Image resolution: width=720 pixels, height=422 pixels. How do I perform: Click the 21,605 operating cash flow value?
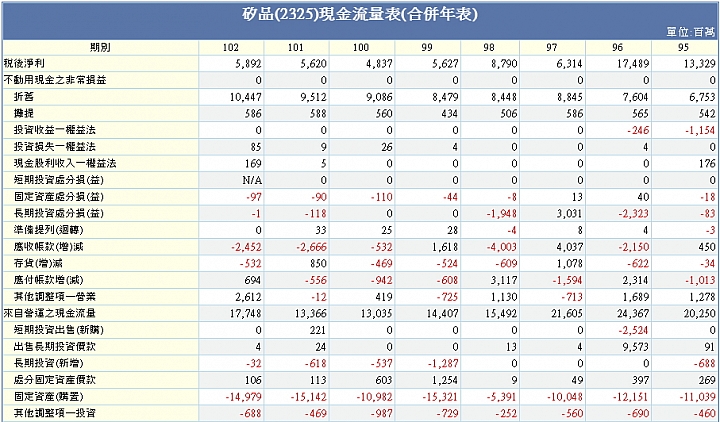click(x=566, y=314)
